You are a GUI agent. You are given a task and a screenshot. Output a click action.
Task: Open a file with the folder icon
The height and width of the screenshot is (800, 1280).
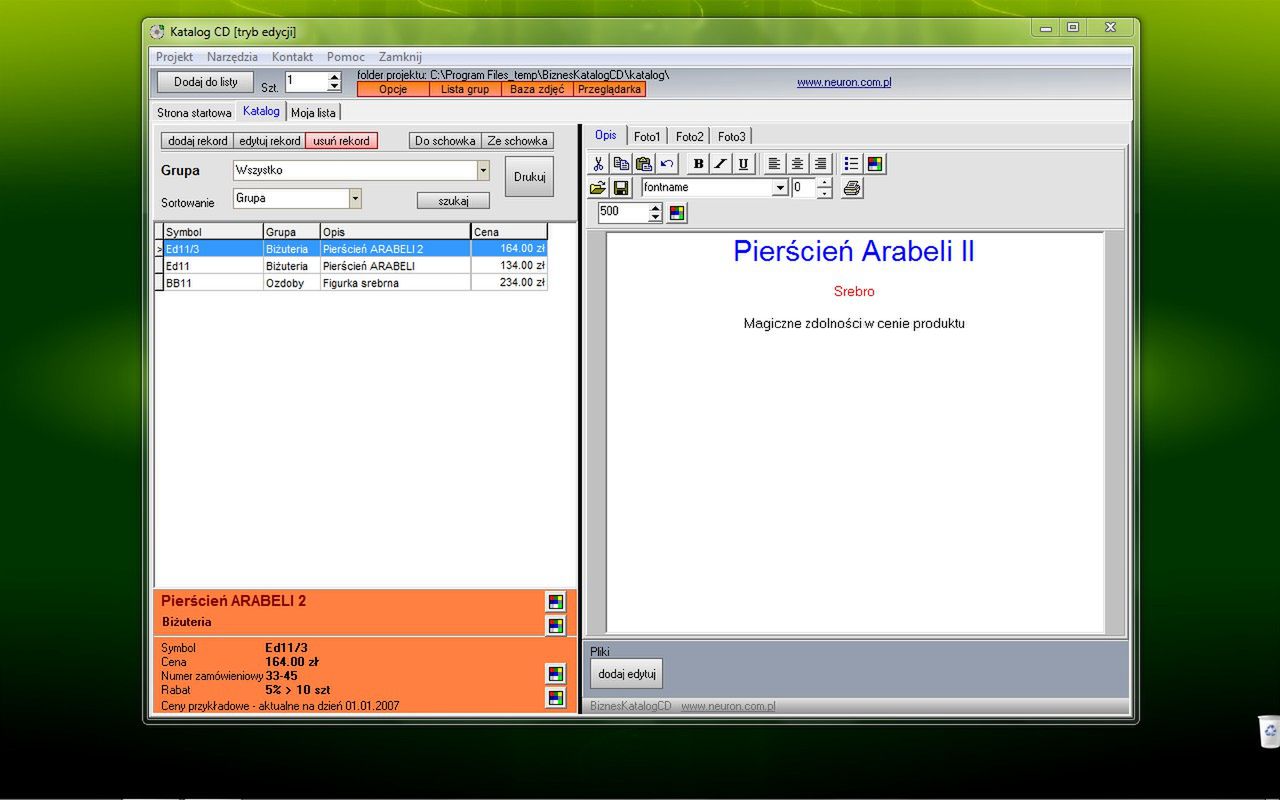(598, 188)
